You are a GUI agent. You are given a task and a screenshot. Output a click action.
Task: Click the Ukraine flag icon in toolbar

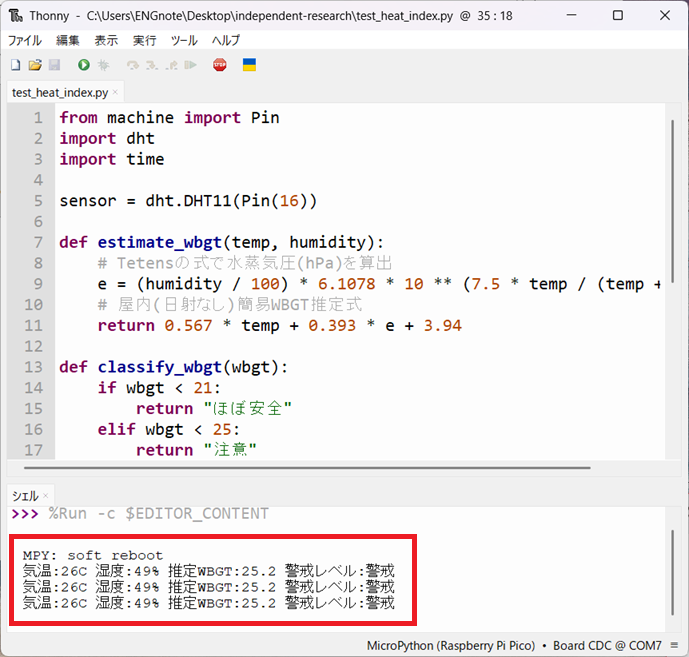(x=249, y=65)
